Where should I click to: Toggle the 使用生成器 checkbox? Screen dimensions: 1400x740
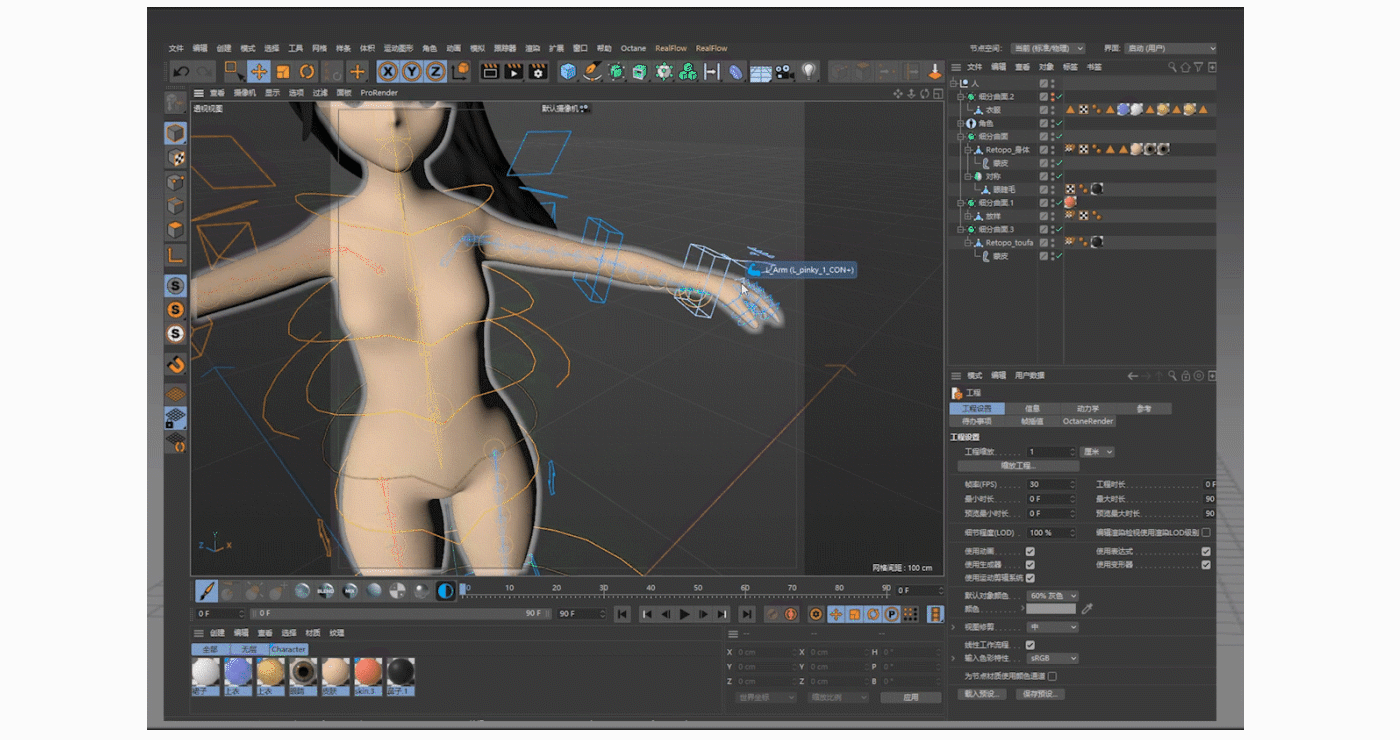(x=1030, y=564)
